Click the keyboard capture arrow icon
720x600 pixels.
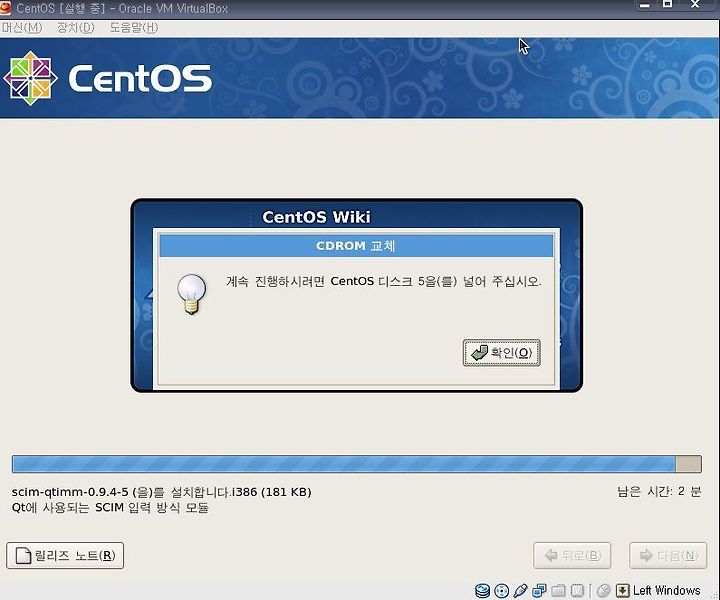click(622, 590)
